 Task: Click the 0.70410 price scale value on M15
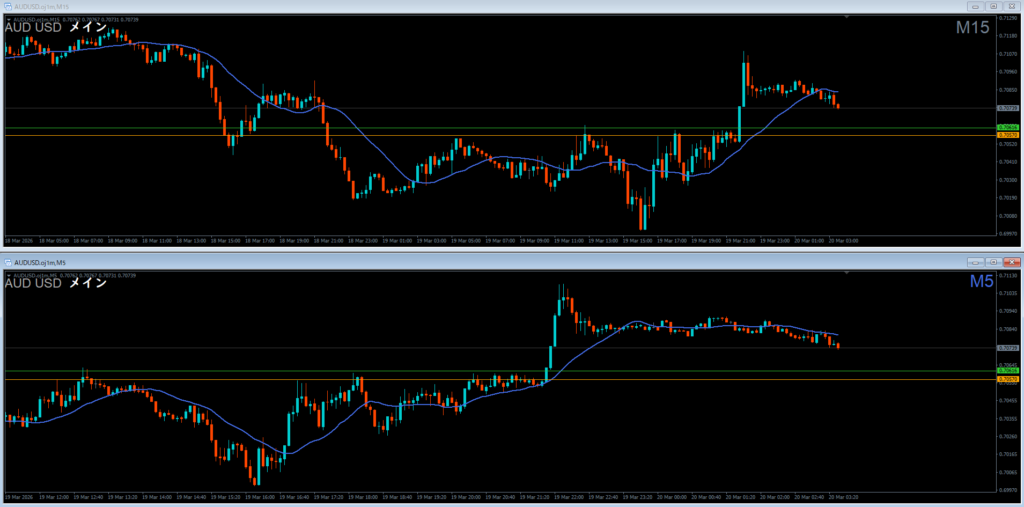coord(1008,162)
